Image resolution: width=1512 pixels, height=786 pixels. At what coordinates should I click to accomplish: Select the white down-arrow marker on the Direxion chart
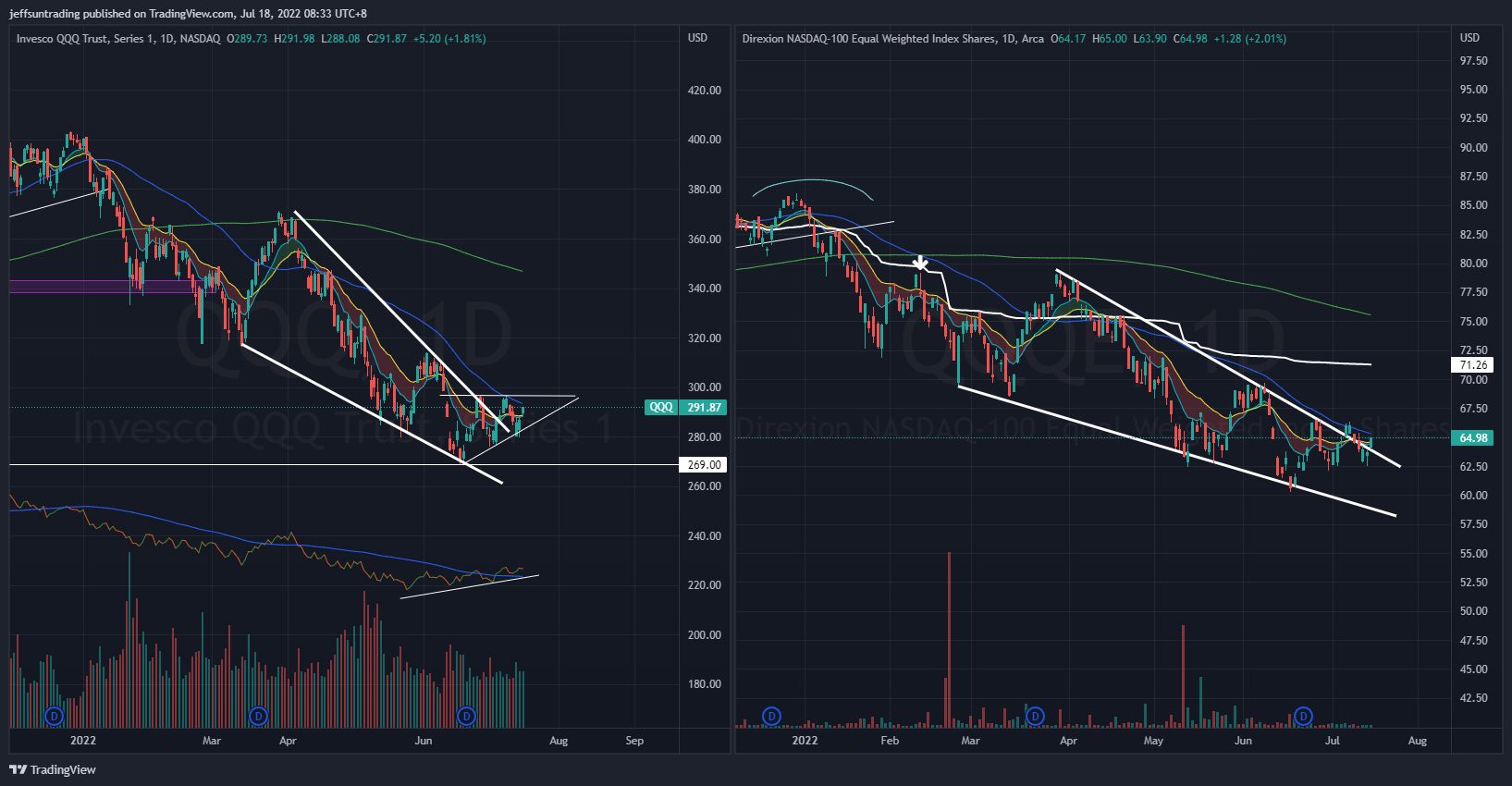920,264
